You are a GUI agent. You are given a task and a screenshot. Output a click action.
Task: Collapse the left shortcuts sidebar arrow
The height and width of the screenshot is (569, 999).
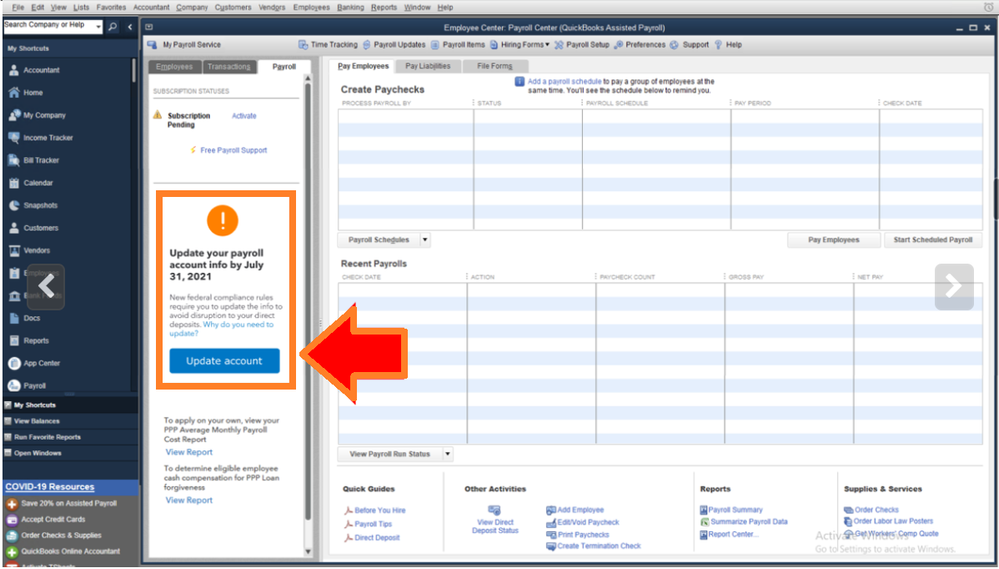[130, 26]
